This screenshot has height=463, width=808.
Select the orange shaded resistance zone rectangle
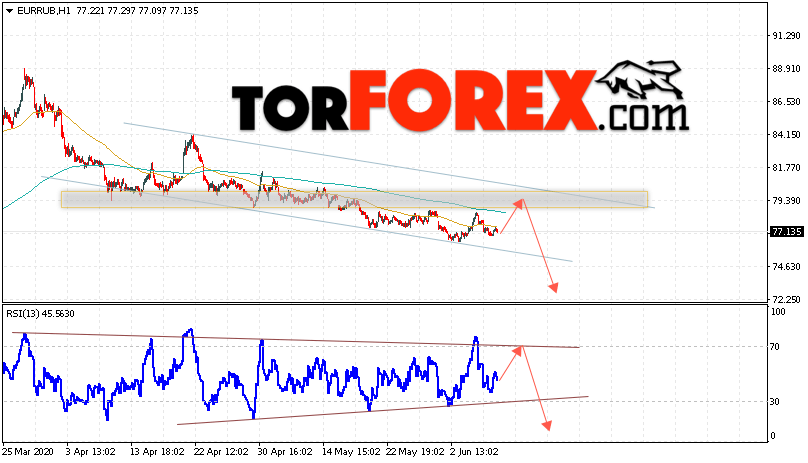[354, 200]
